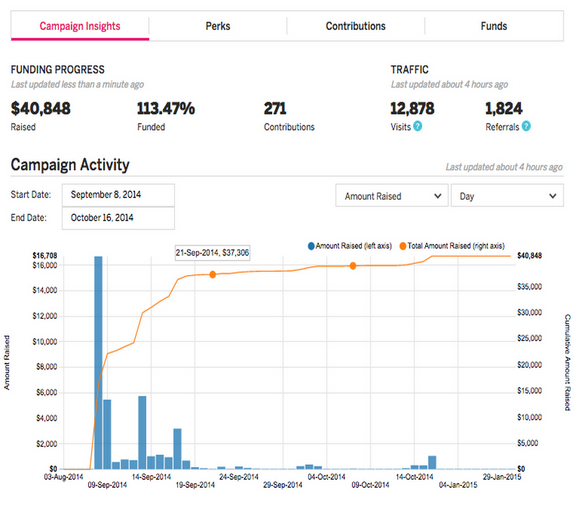Click the tallest blue bar at $16,708
585x509 pixels.
coord(98,362)
